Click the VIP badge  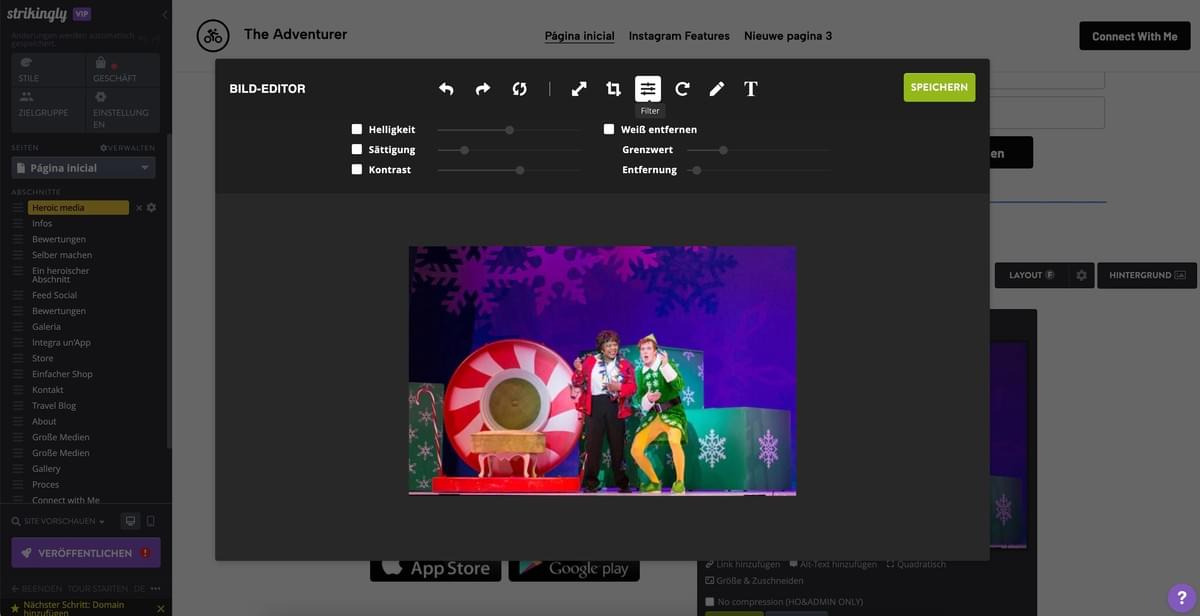point(82,14)
